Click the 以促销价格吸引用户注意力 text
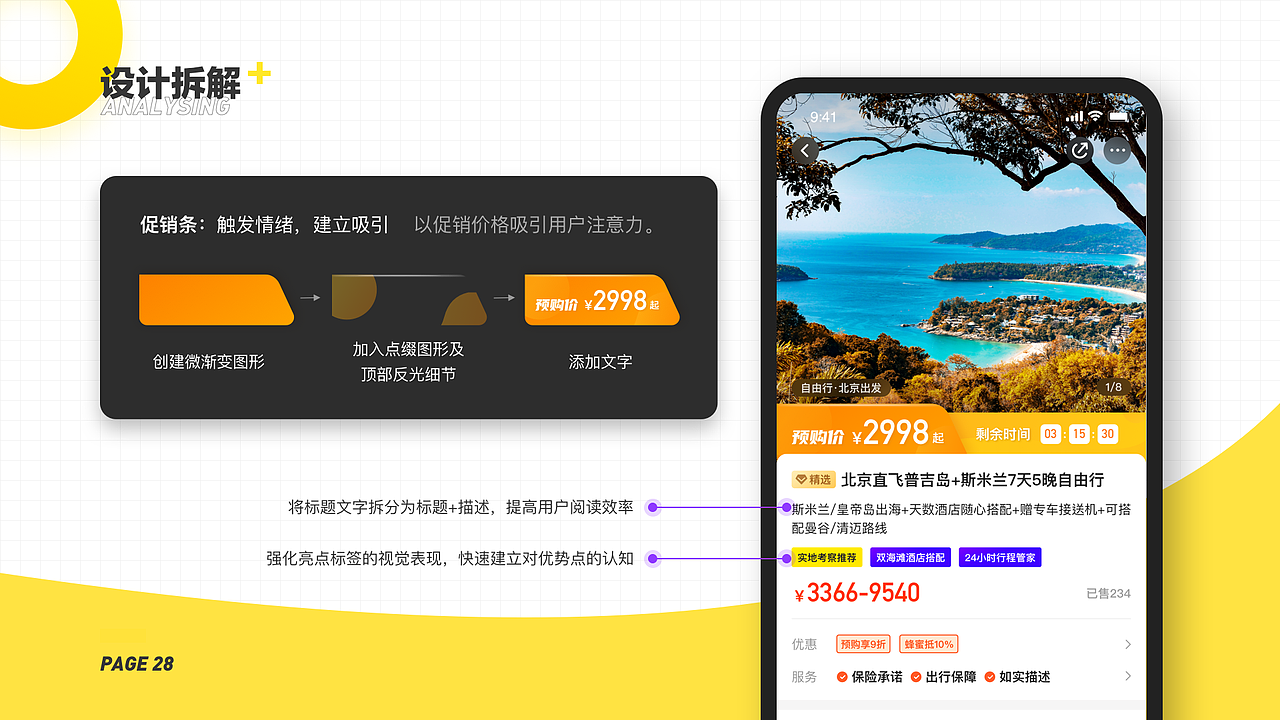The image size is (1280, 720). tap(536, 225)
